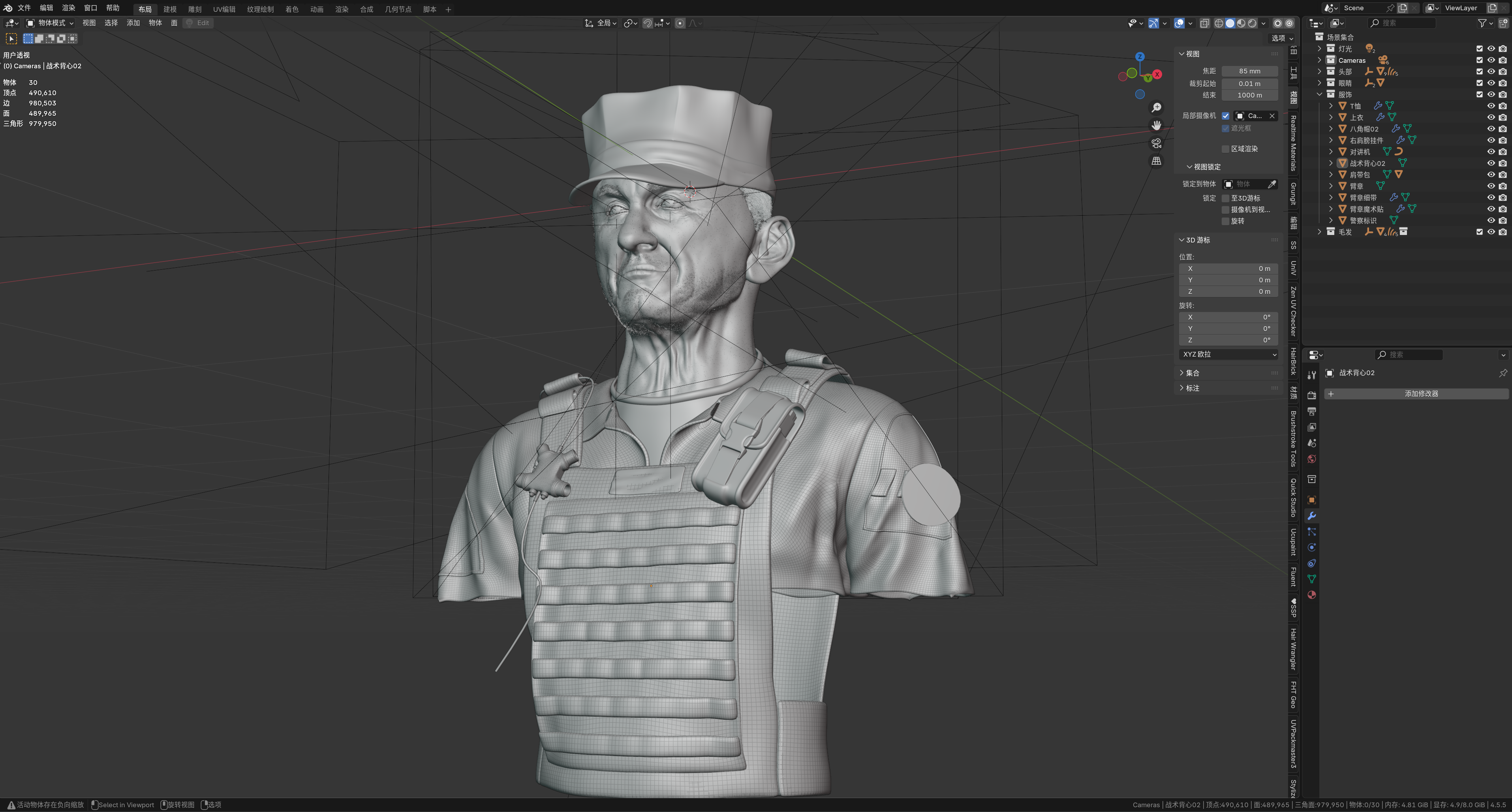The width and height of the screenshot is (1512, 812).
Task: Open the Render properties tab icon
Action: [1311, 395]
